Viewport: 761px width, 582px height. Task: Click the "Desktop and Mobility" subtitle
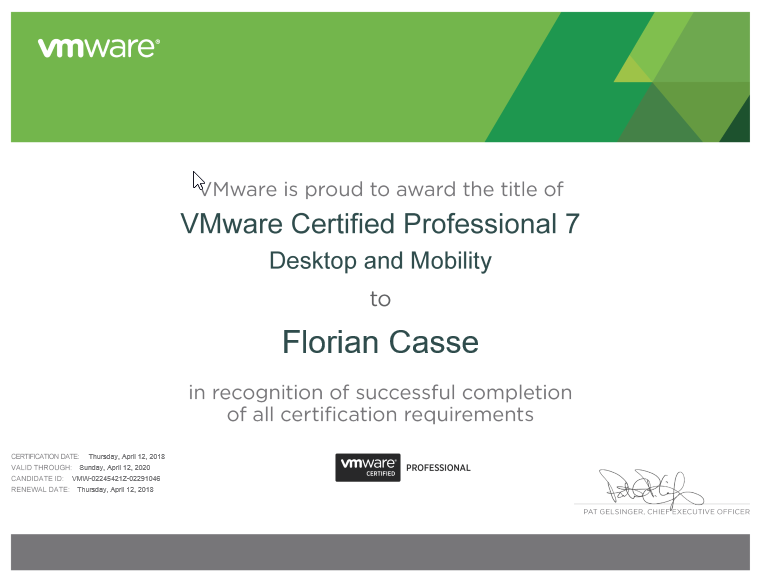tap(380, 261)
